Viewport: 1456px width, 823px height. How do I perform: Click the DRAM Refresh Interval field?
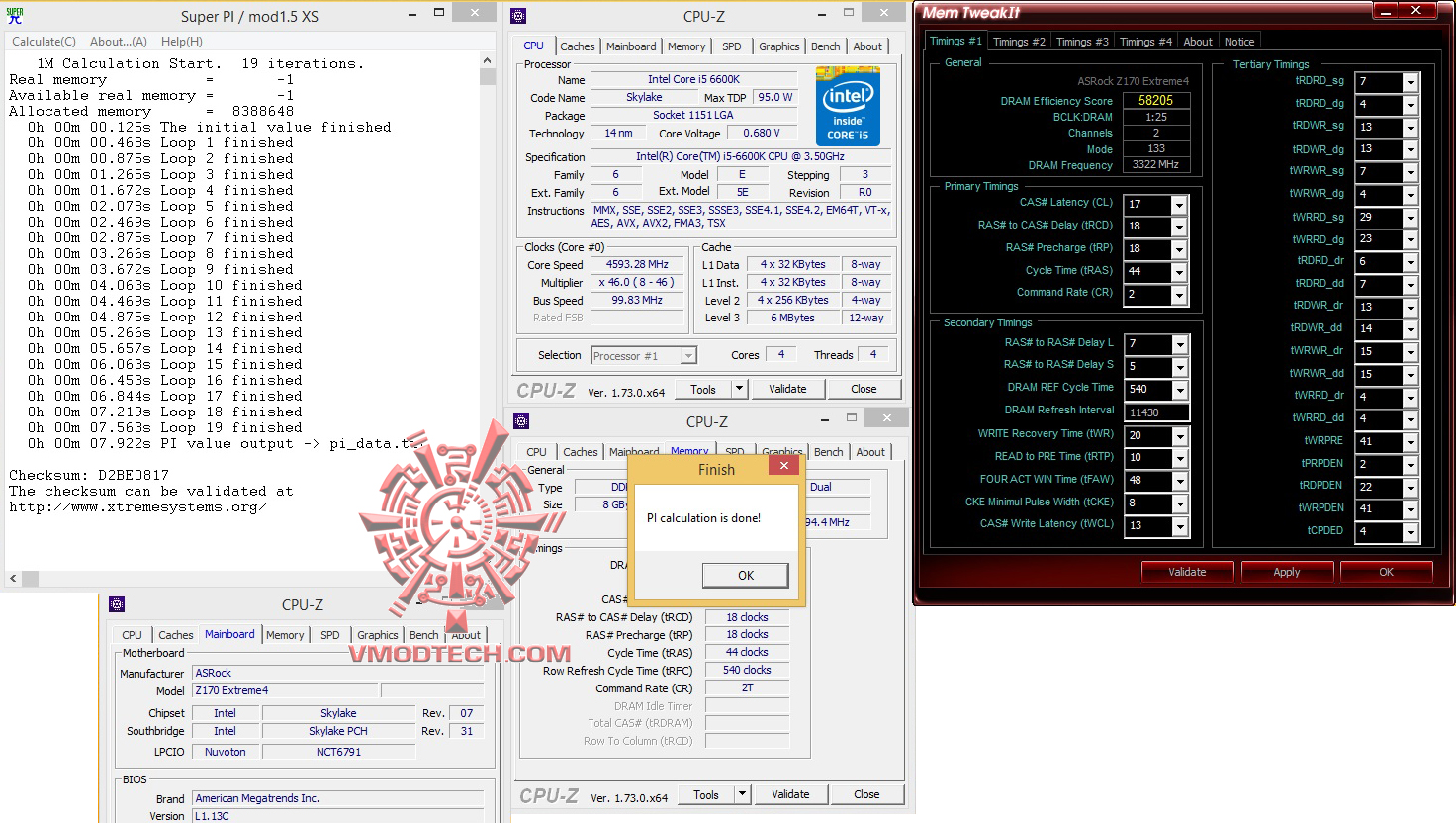pyautogui.click(x=1156, y=412)
